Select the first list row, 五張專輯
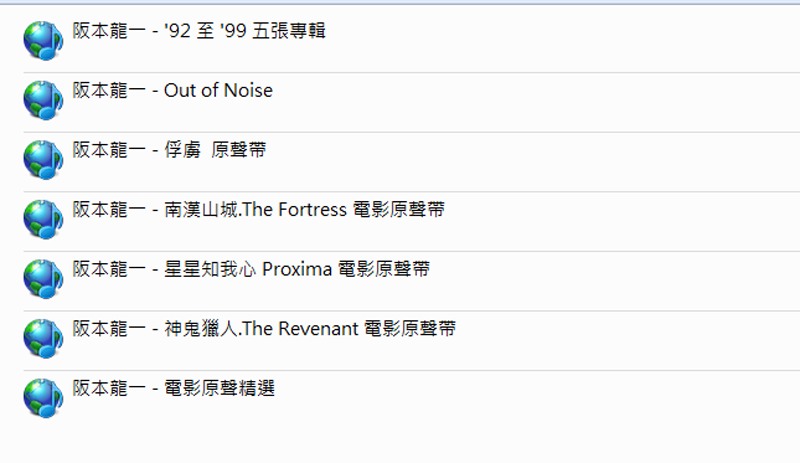This screenshot has width=800, height=463. (550, 41)
